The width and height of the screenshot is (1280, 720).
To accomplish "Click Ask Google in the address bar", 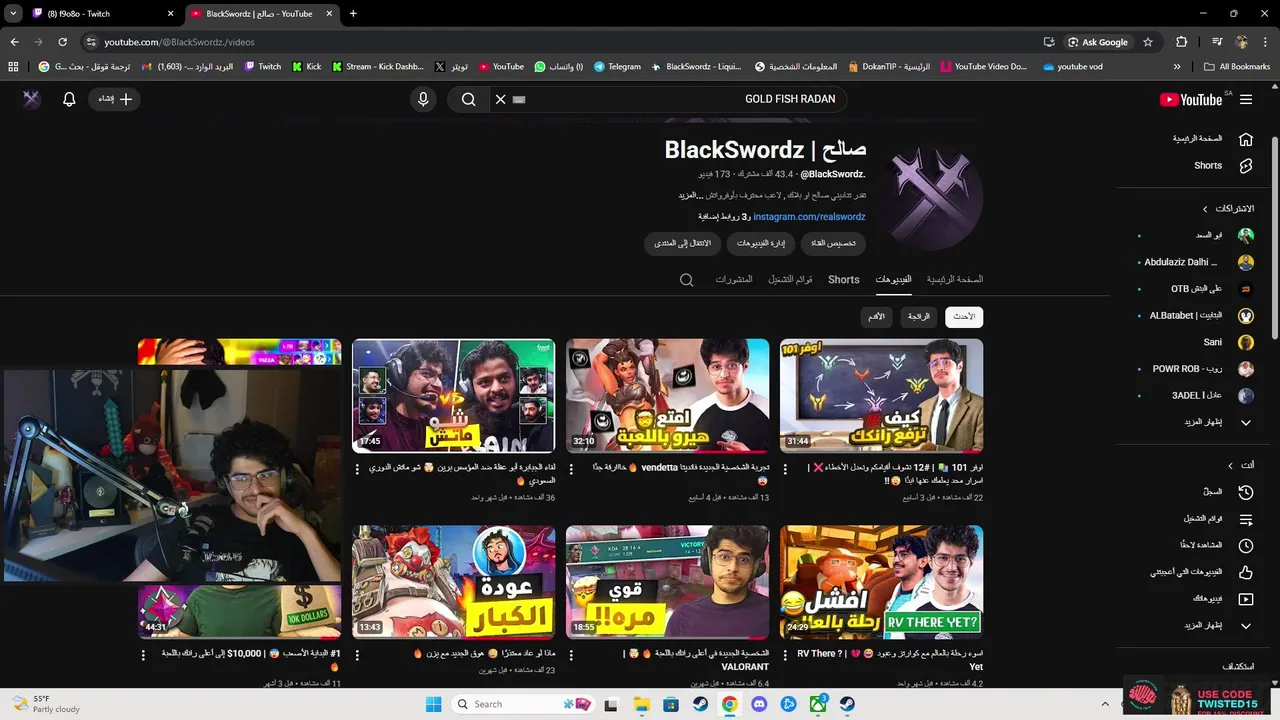I will point(1098,42).
